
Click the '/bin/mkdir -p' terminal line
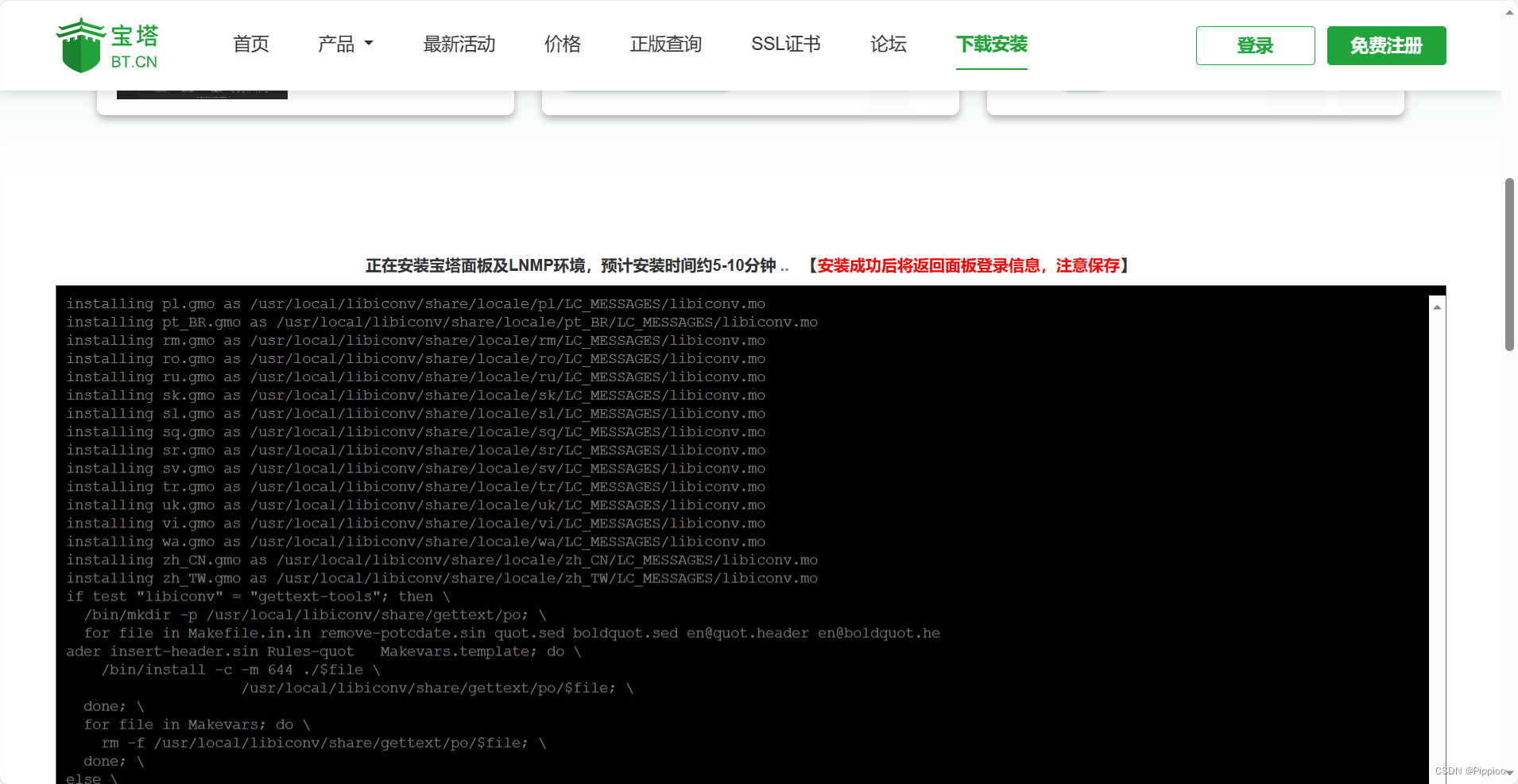point(316,615)
